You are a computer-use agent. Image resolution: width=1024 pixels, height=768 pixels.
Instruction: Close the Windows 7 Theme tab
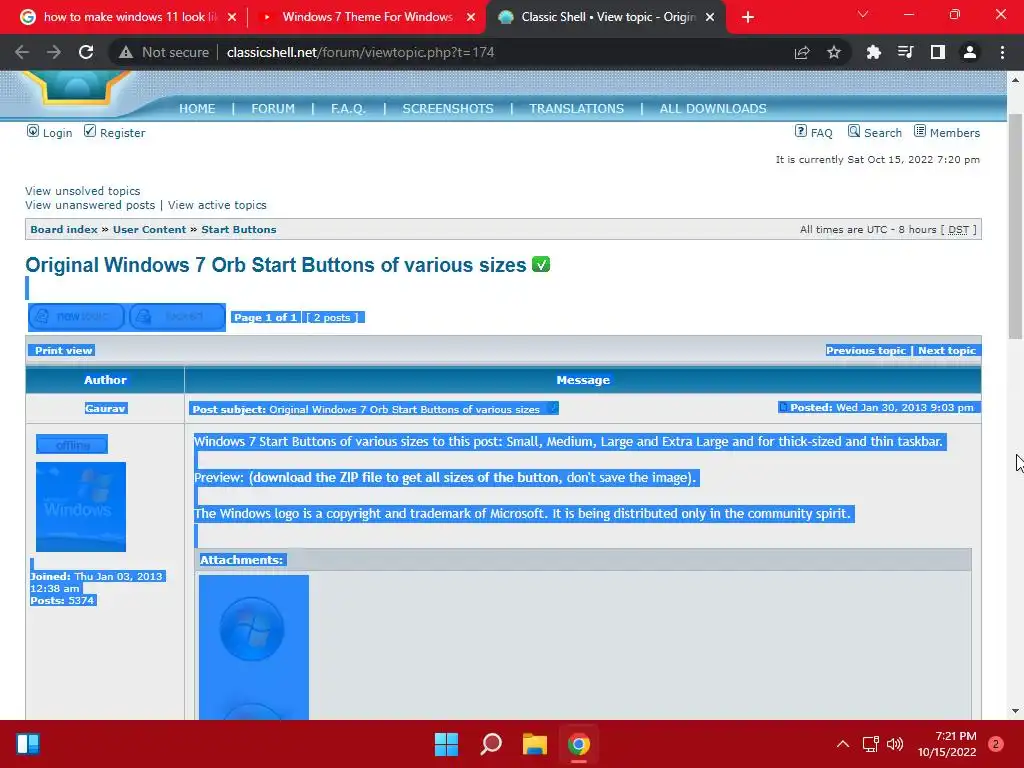[471, 17]
